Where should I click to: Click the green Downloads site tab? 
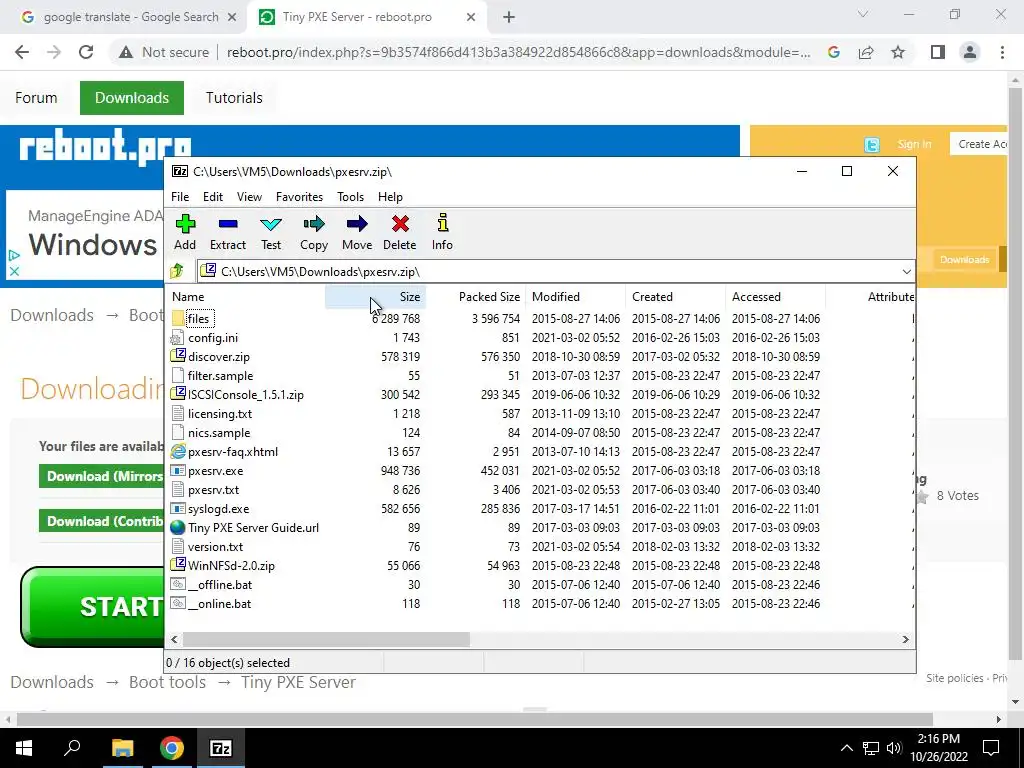click(132, 98)
